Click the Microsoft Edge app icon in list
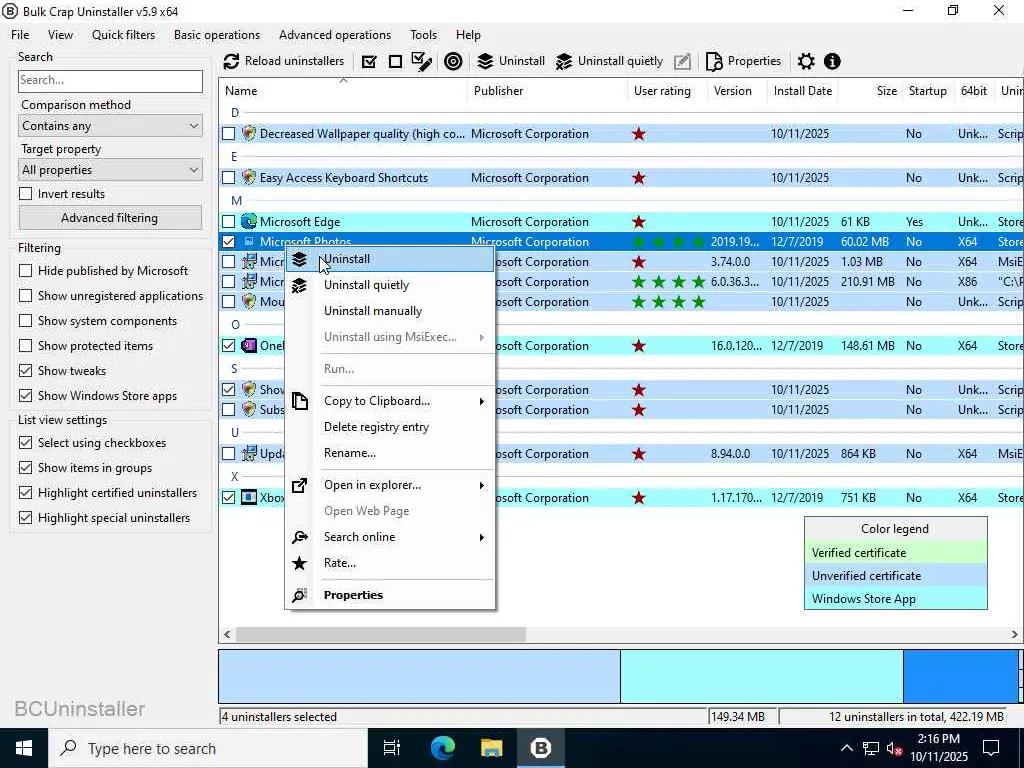This screenshot has width=1024, height=768. (249, 221)
